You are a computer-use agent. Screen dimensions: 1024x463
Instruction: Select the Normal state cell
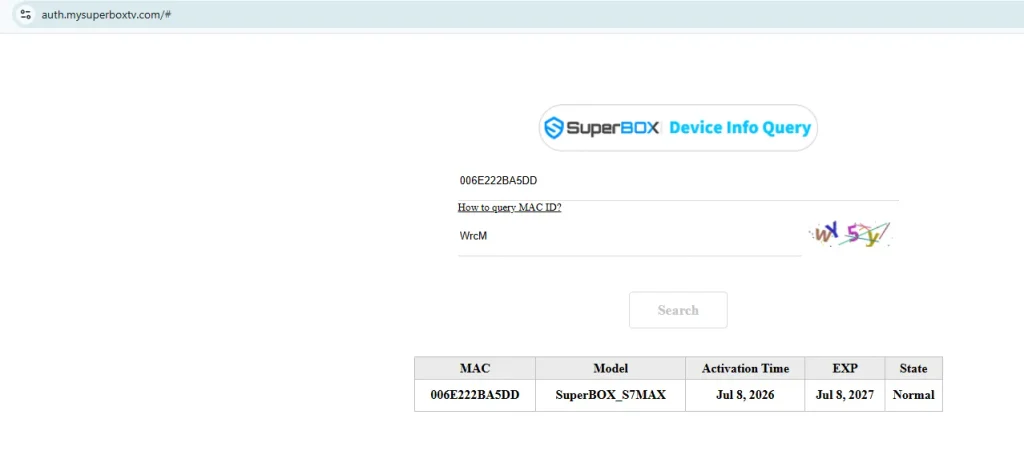coord(914,395)
